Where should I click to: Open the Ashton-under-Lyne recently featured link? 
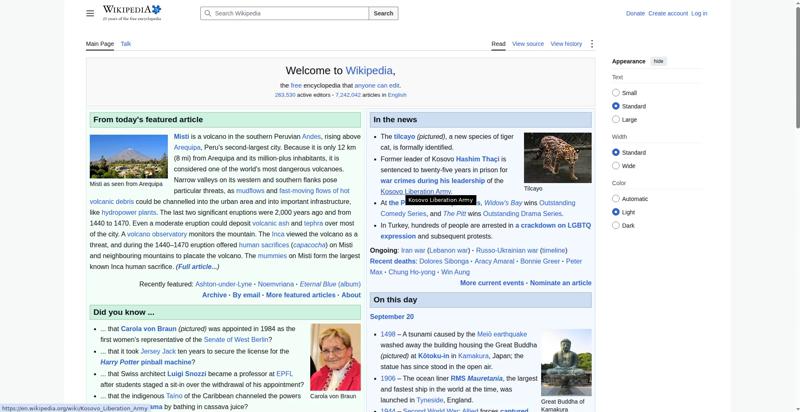pyautogui.click(x=223, y=284)
